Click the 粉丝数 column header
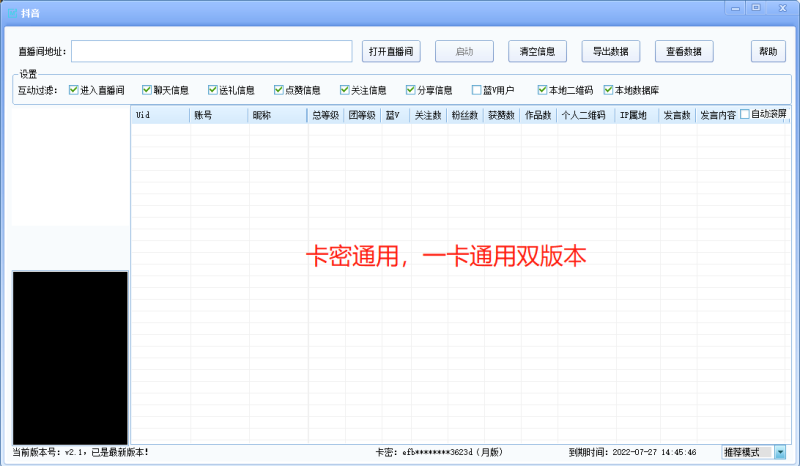Screen dimensions: 800x466 (463, 115)
